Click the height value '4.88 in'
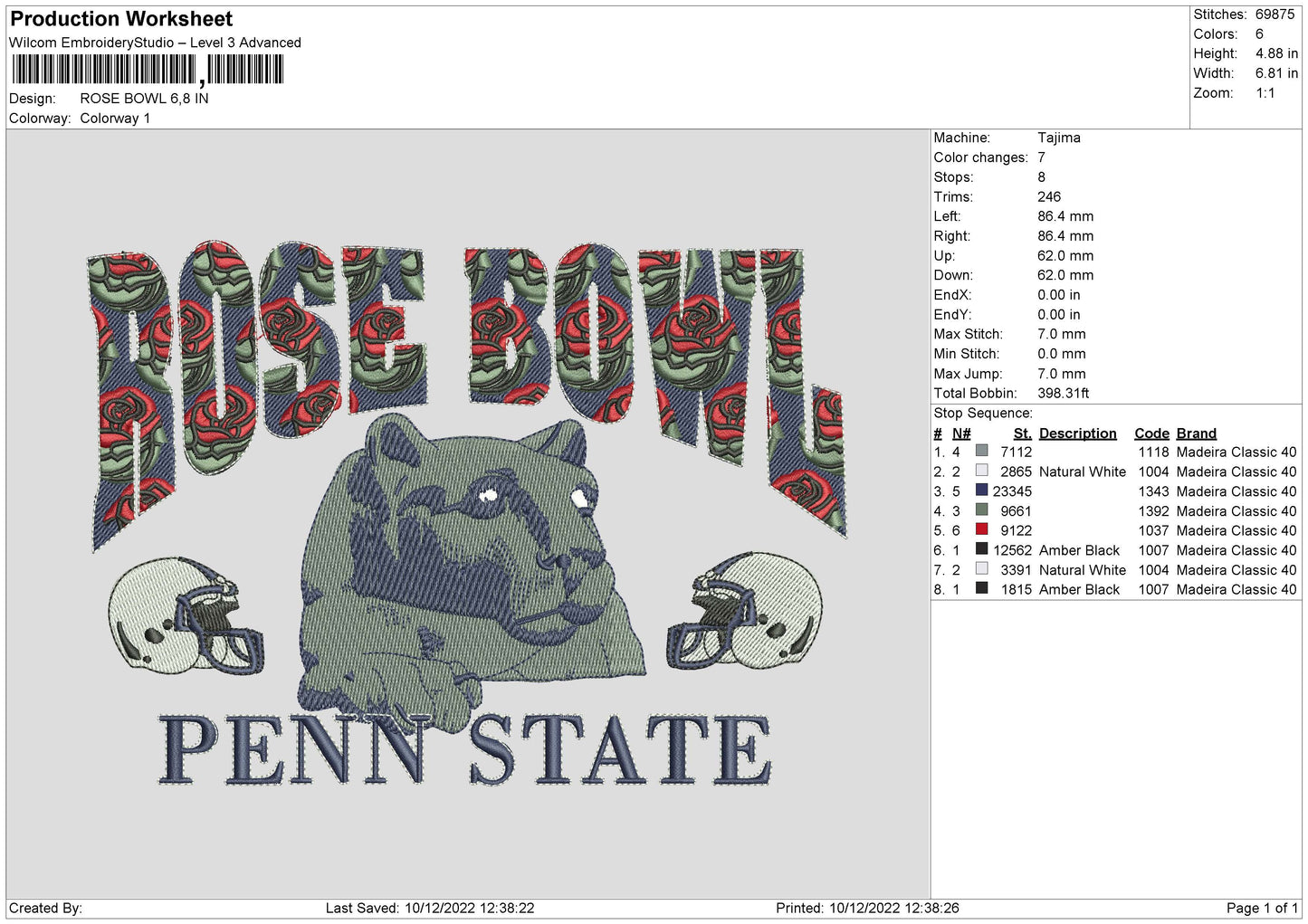The width and height of the screenshot is (1308, 924). [1276, 53]
